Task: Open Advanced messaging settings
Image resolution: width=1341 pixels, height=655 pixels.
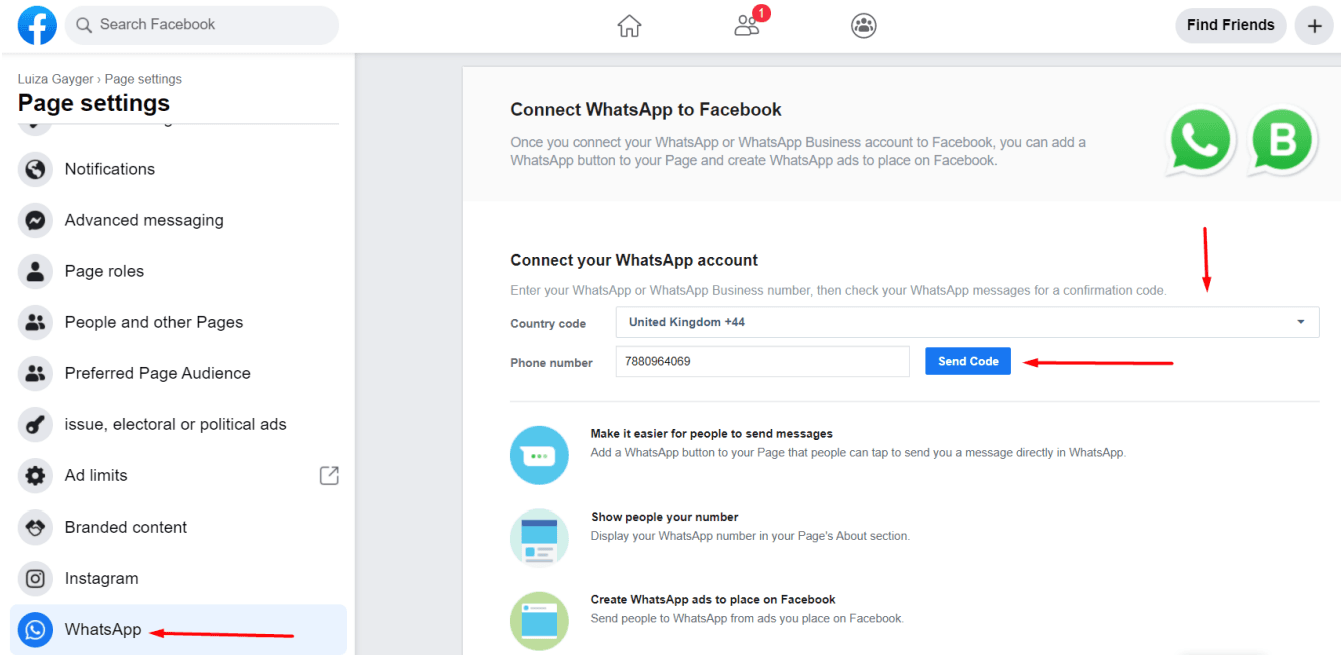Action: point(178,220)
